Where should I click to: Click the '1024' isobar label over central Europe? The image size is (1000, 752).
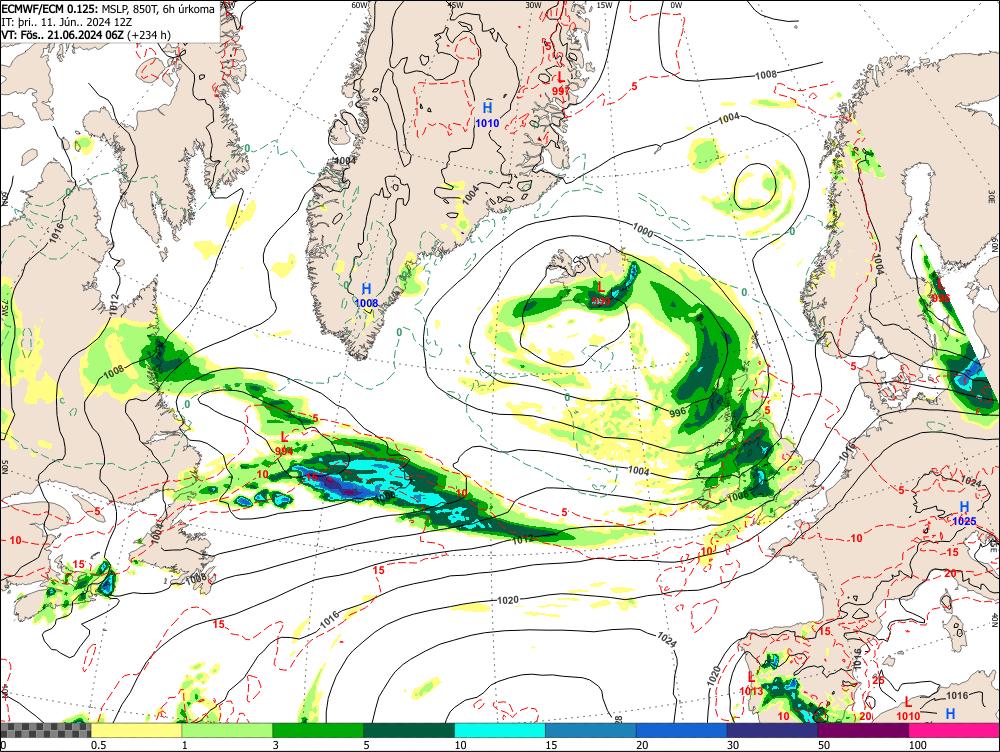970,480
